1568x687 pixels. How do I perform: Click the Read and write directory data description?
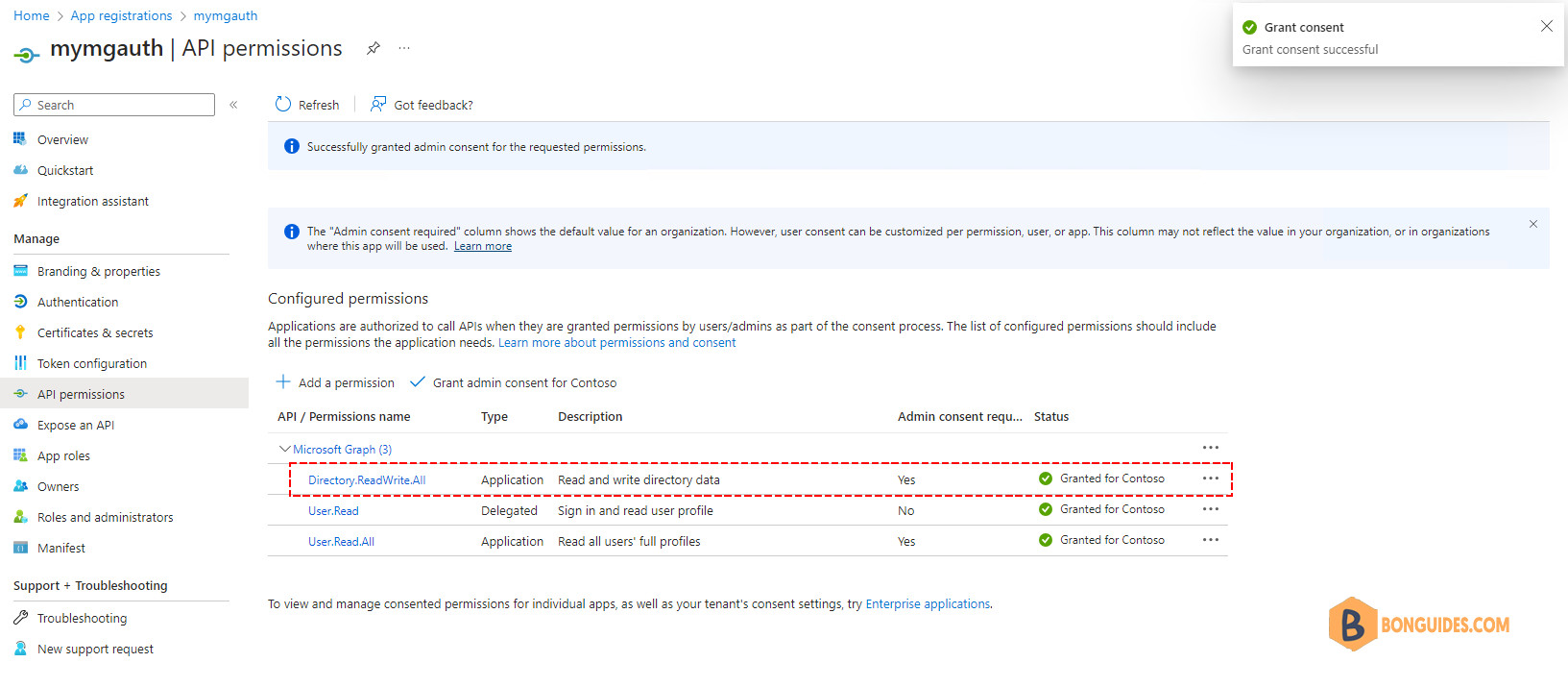(639, 479)
